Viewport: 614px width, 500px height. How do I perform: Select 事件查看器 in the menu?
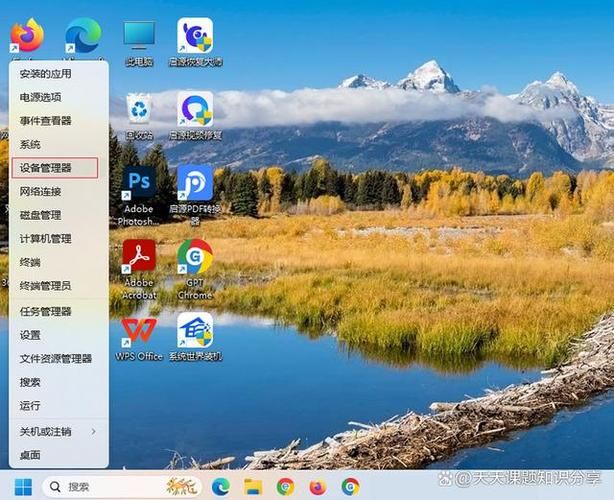pyautogui.click(x=59, y=121)
